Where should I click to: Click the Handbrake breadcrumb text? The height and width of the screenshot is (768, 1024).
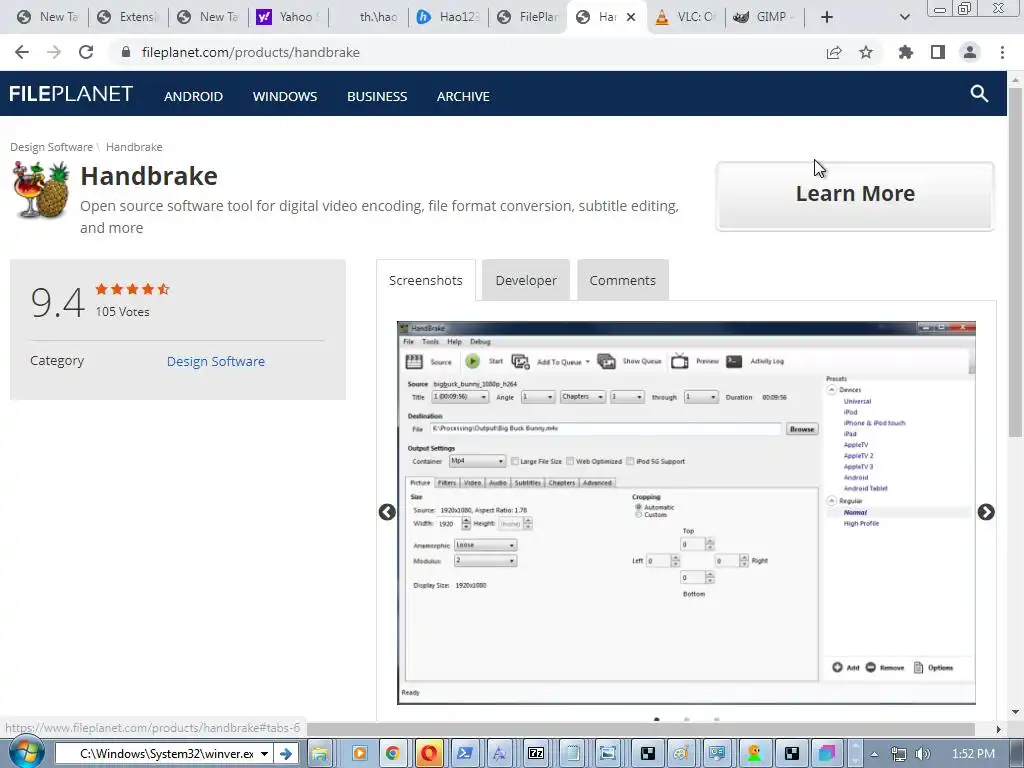134,147
